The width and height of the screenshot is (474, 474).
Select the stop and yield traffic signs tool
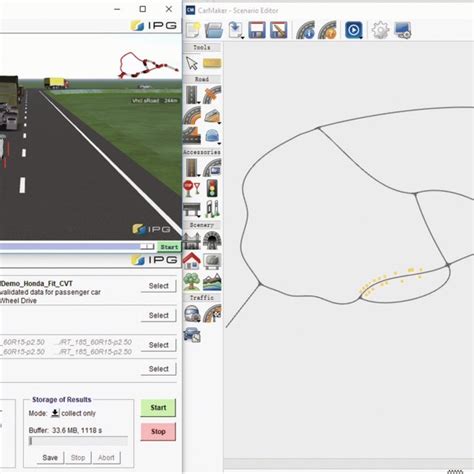click(x=192, y=188)
